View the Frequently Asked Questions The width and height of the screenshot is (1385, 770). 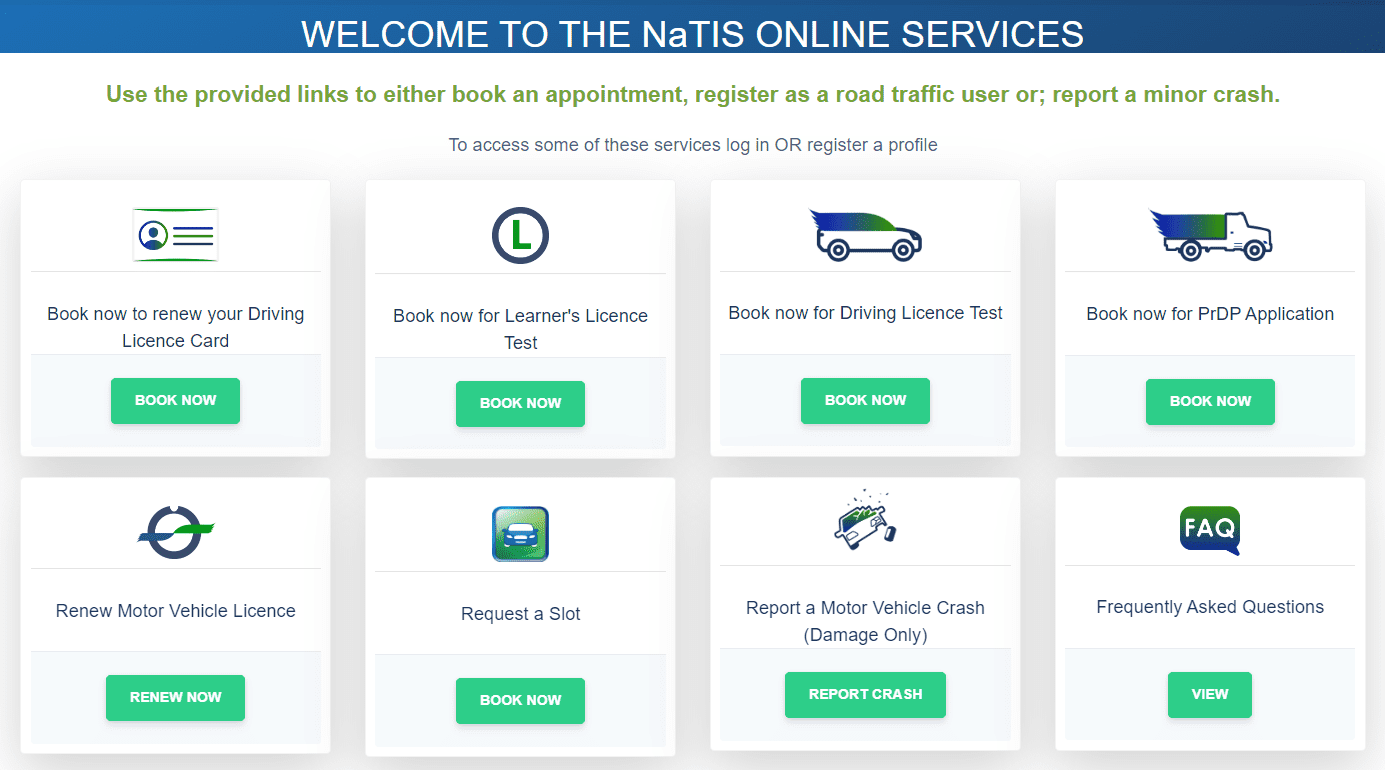pyautogui.click(x=1210, y=694)
